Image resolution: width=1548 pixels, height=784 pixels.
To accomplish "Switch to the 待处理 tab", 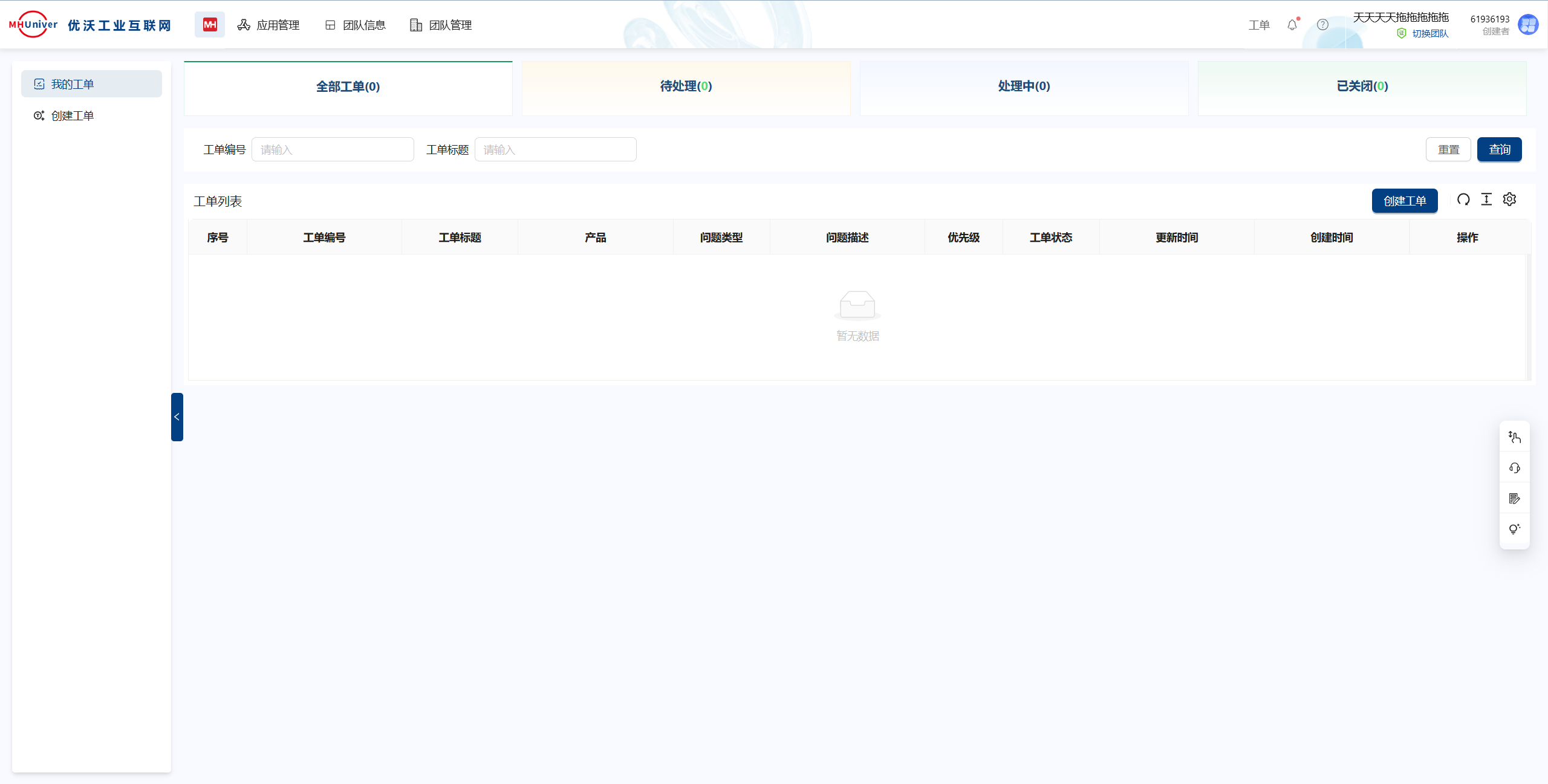I will tap(686, 86).
